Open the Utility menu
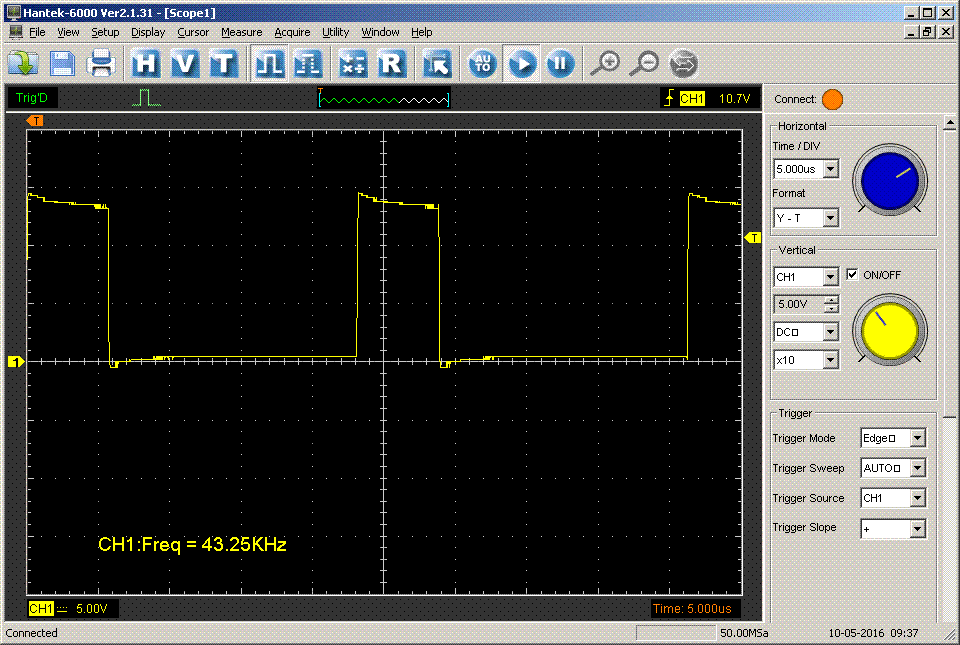This screenshot has height=645, width=960. tap(335, 32)
